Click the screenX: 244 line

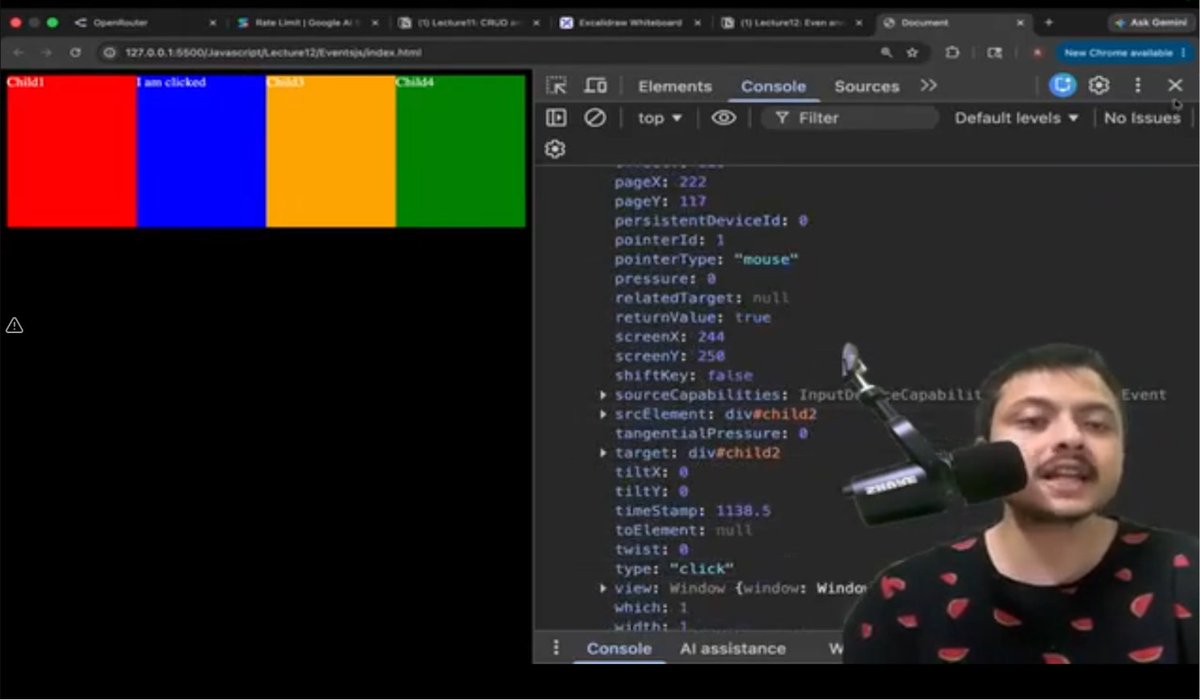coord(669,337)
